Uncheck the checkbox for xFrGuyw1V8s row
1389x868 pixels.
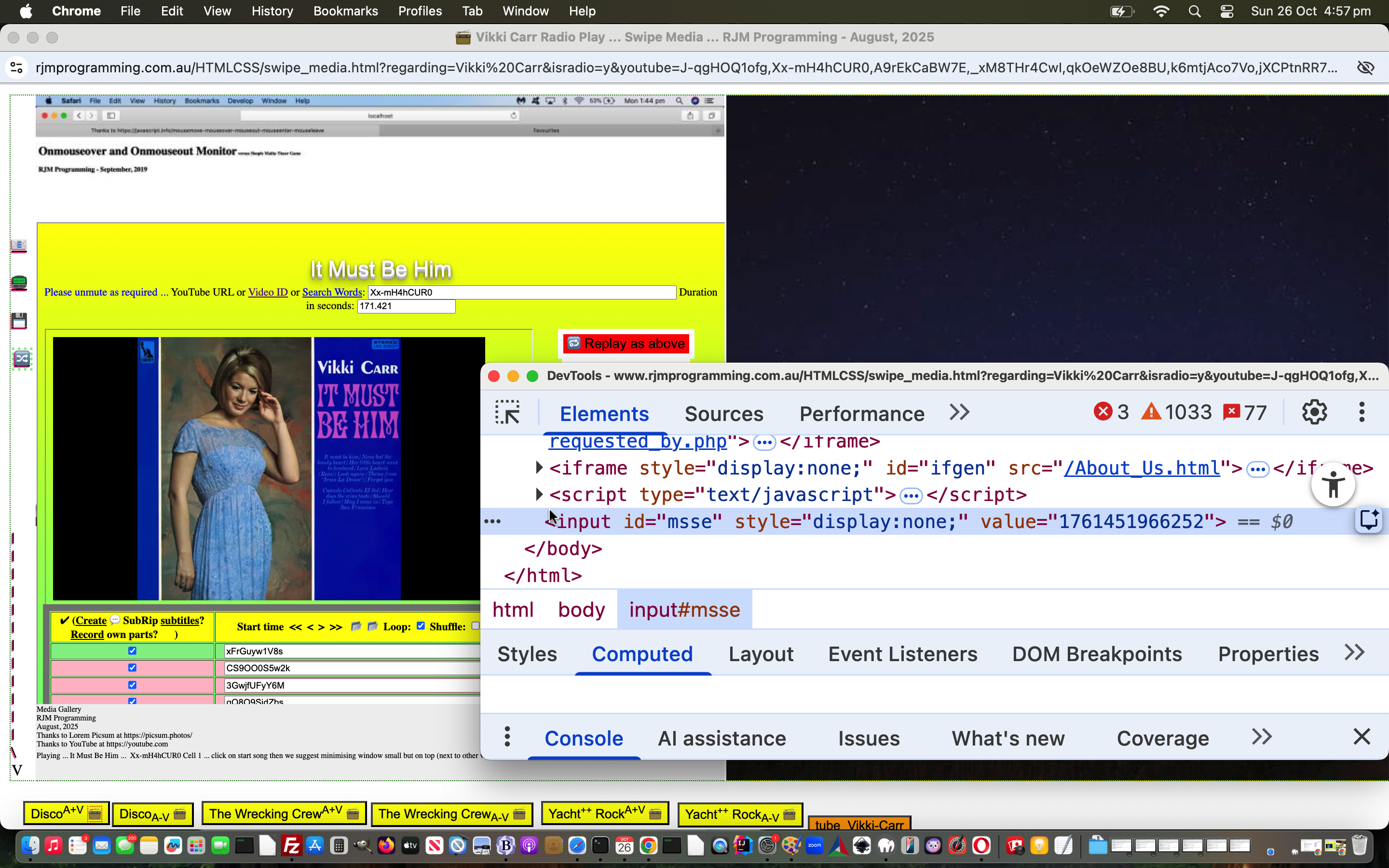(x=132, y=651)
